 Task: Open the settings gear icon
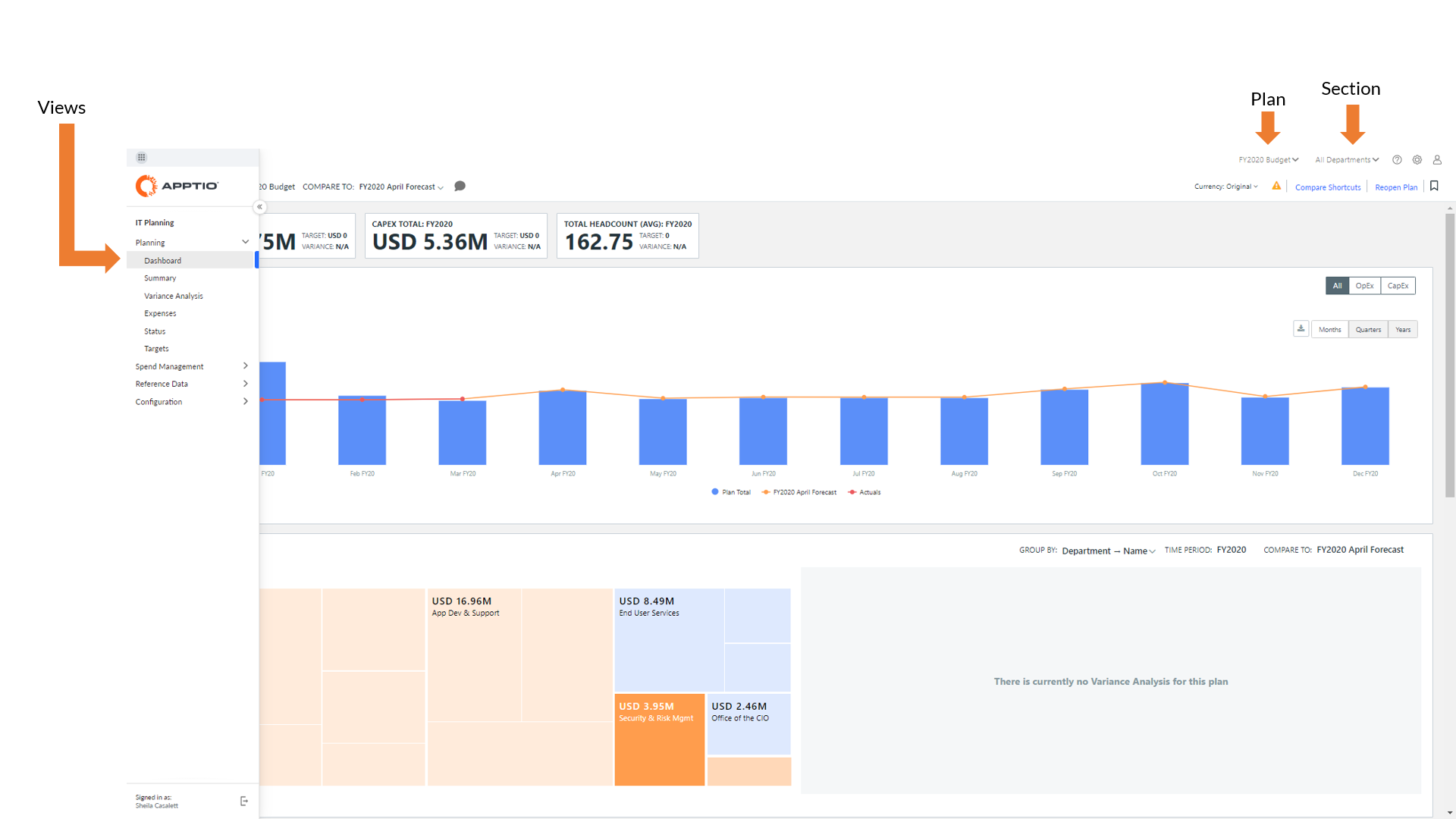[x=1417, y=160]
